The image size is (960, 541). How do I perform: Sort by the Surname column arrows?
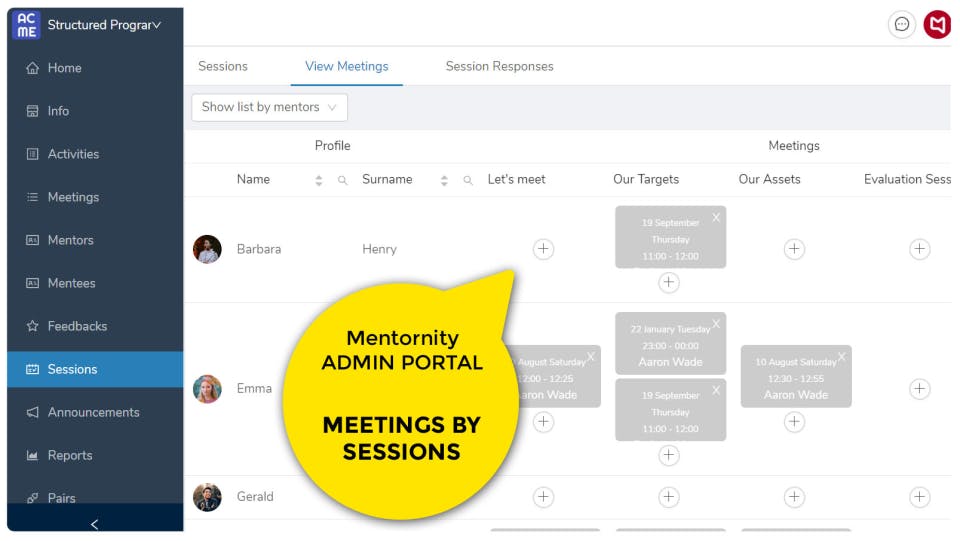444,180
